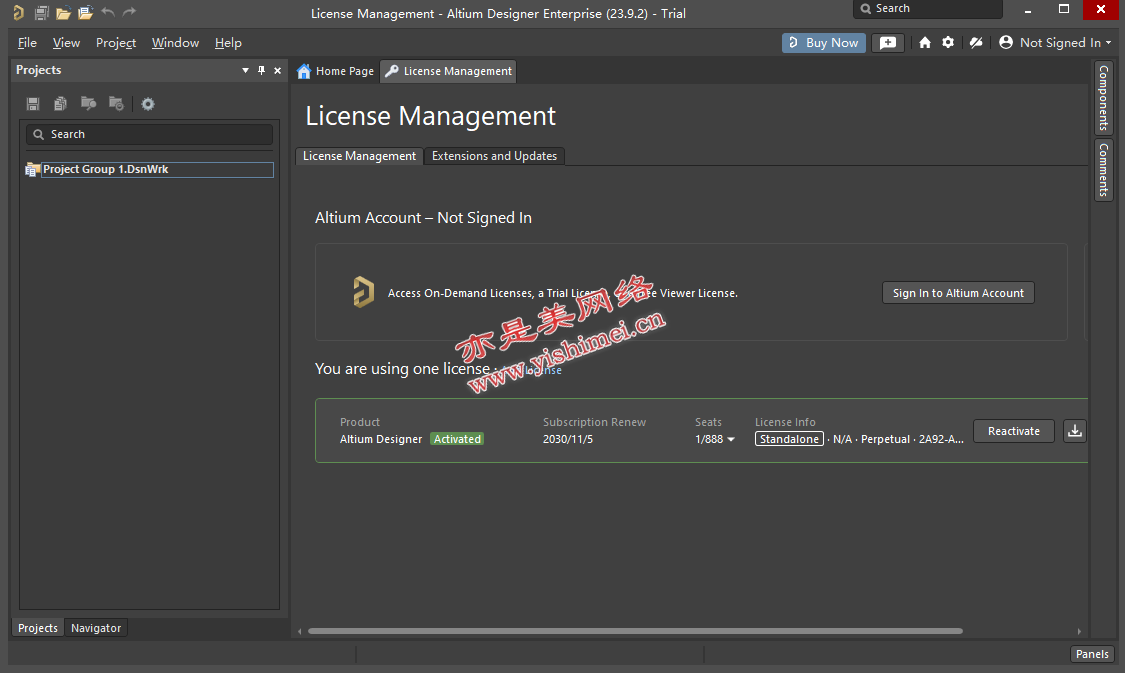Select the Projects tab at panel bottom
1125x673 pixels.
point(38,628)
